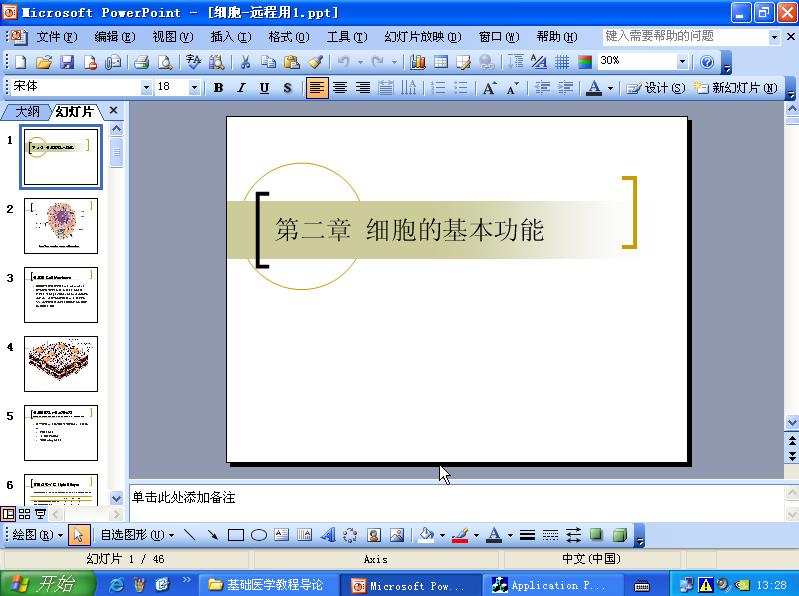Switch to the 大纲 (Outline) tab
This screenshot has width=799, height=596.
pos(26,111)
